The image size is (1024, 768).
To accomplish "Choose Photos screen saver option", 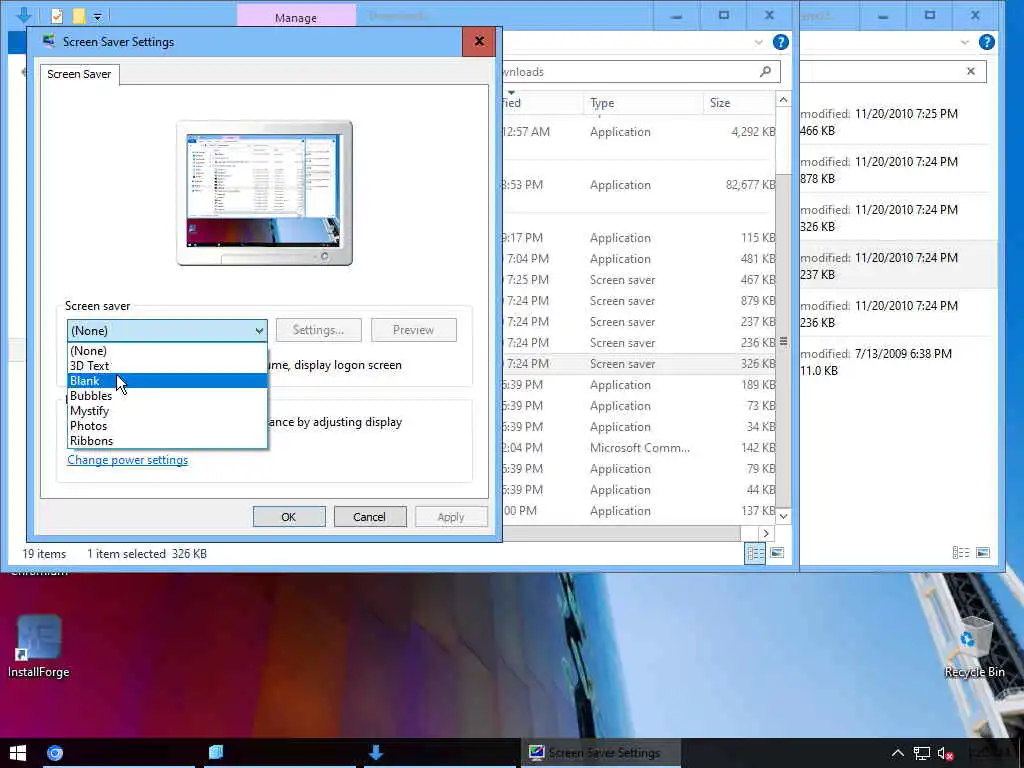I will click(x=167, y=426).
